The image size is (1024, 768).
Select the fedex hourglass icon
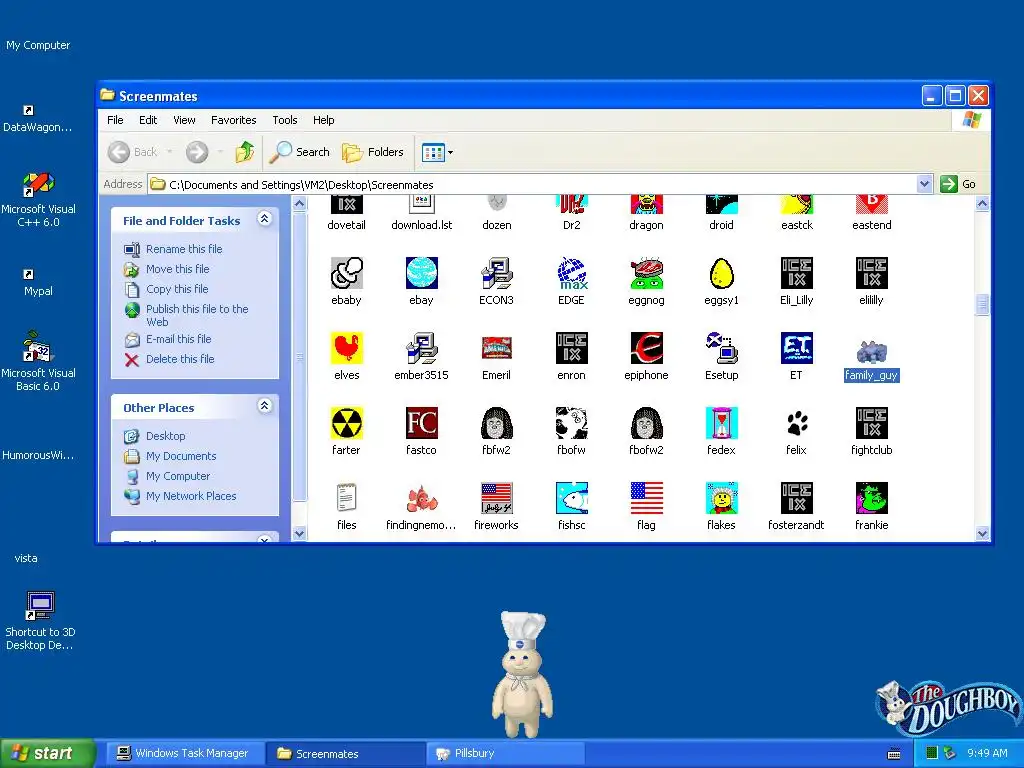pyautogui.click(x=722, y=423)
